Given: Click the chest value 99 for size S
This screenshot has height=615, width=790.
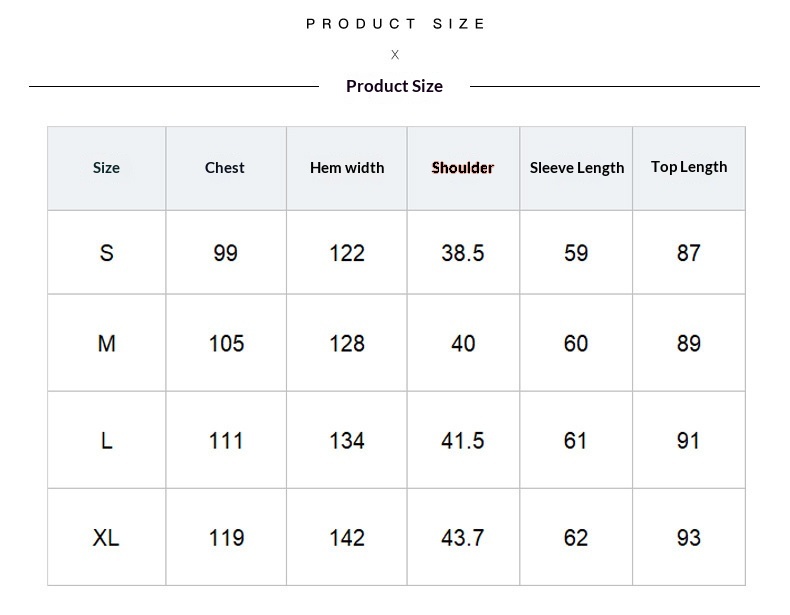Looking at the screenshot, I should pyautogui.click(x=226, y=253).
